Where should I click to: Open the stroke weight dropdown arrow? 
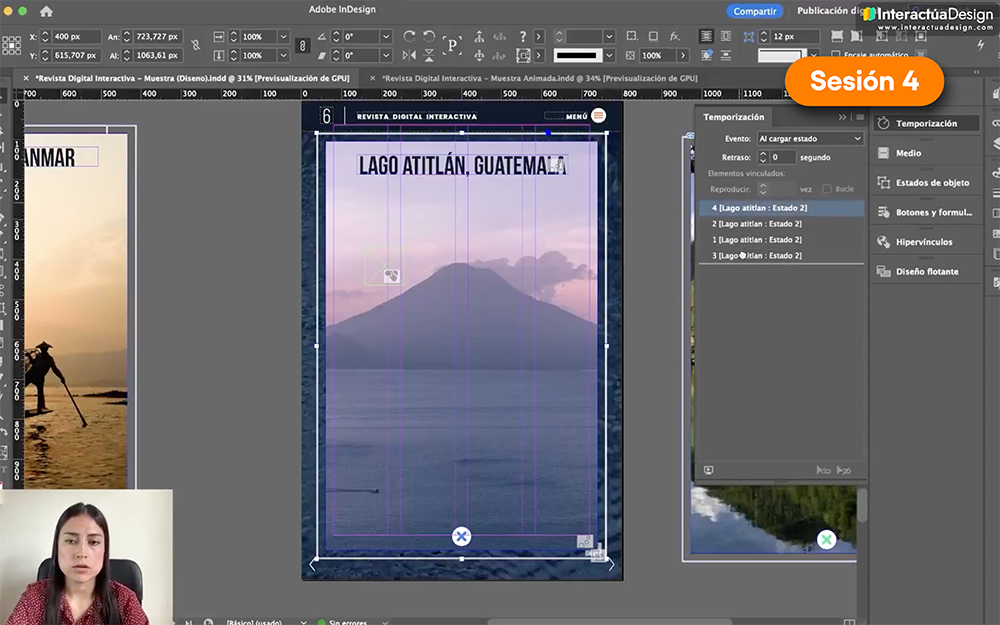coord(609,36)
